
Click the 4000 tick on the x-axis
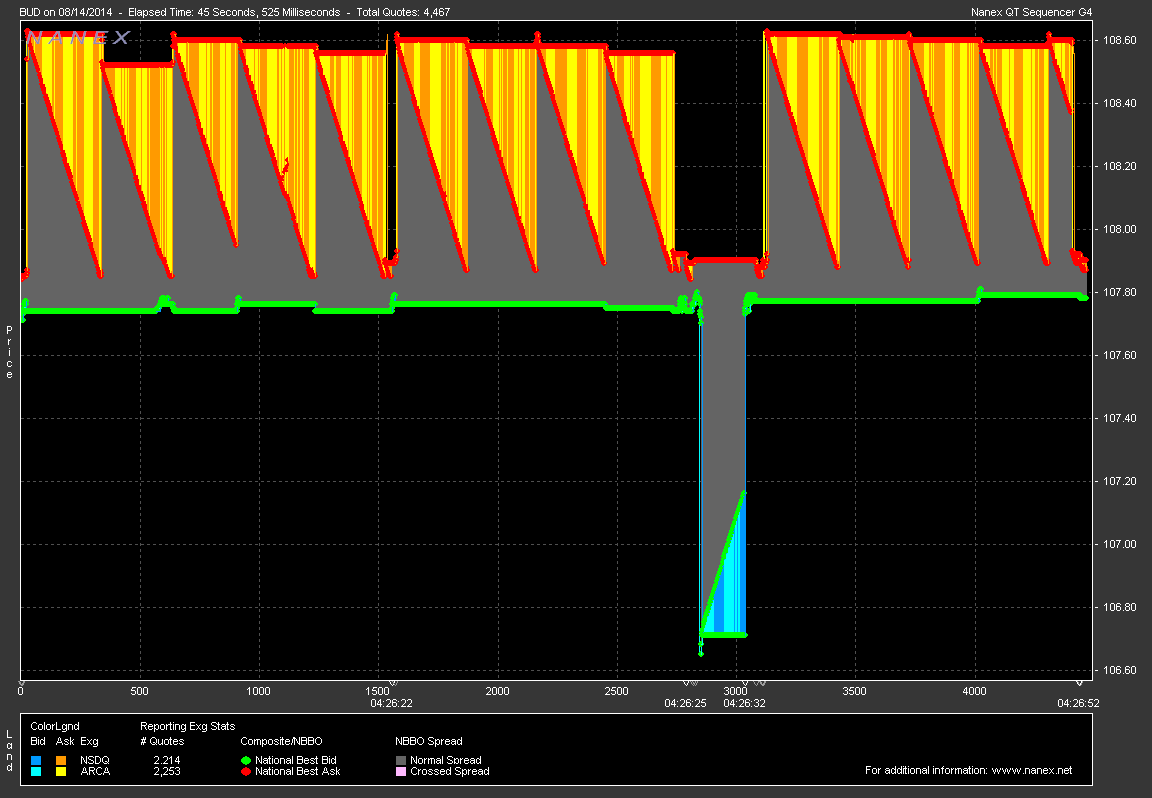(x=974, y=691)
